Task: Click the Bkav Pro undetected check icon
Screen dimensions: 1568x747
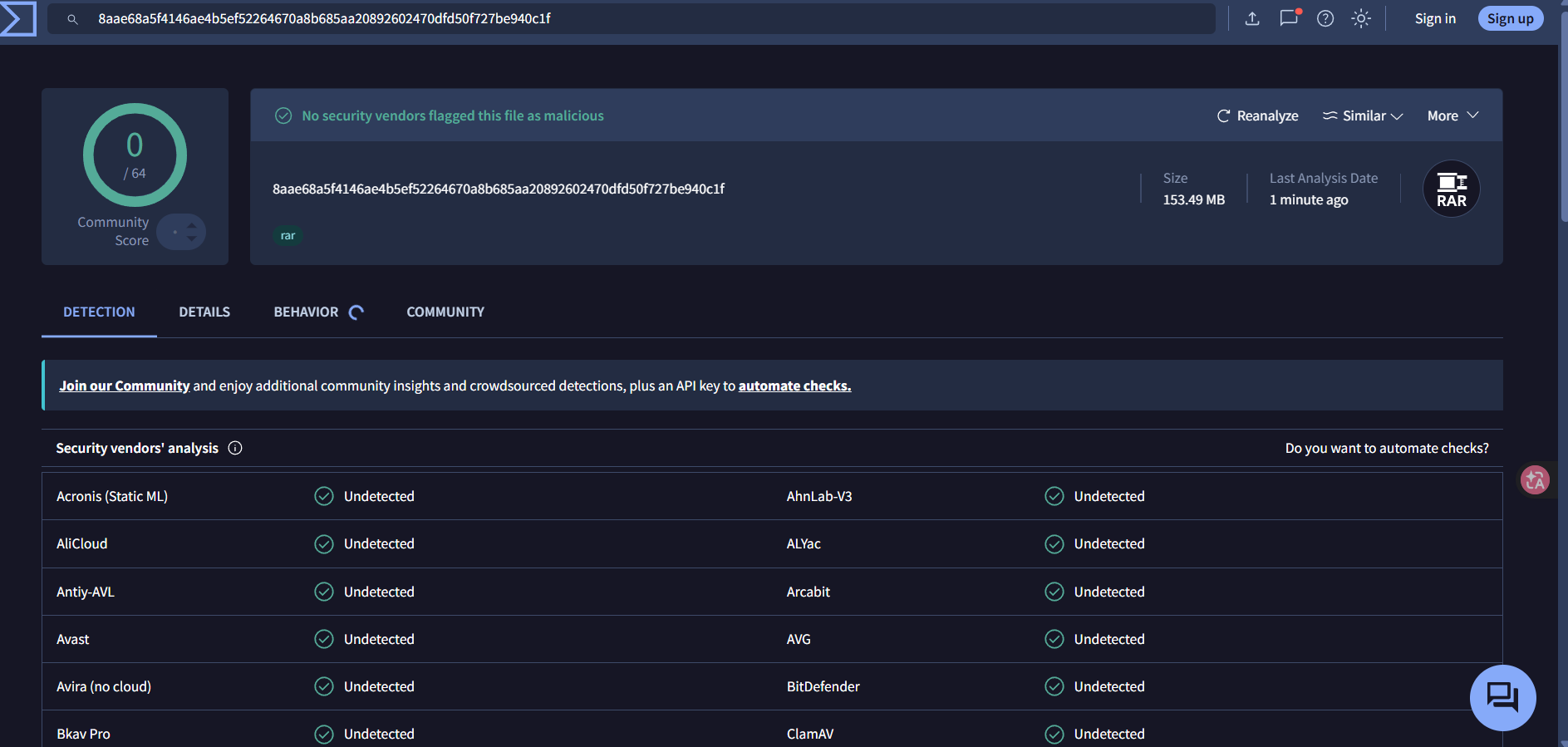Action: point(324,734)
